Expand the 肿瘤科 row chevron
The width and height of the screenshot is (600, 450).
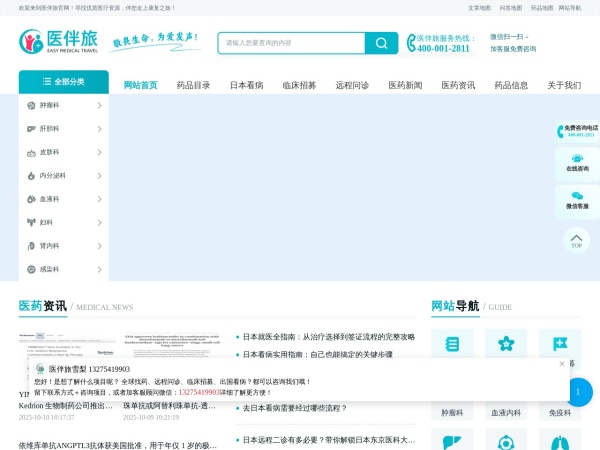pyautogui.click(x=99, y=105)
